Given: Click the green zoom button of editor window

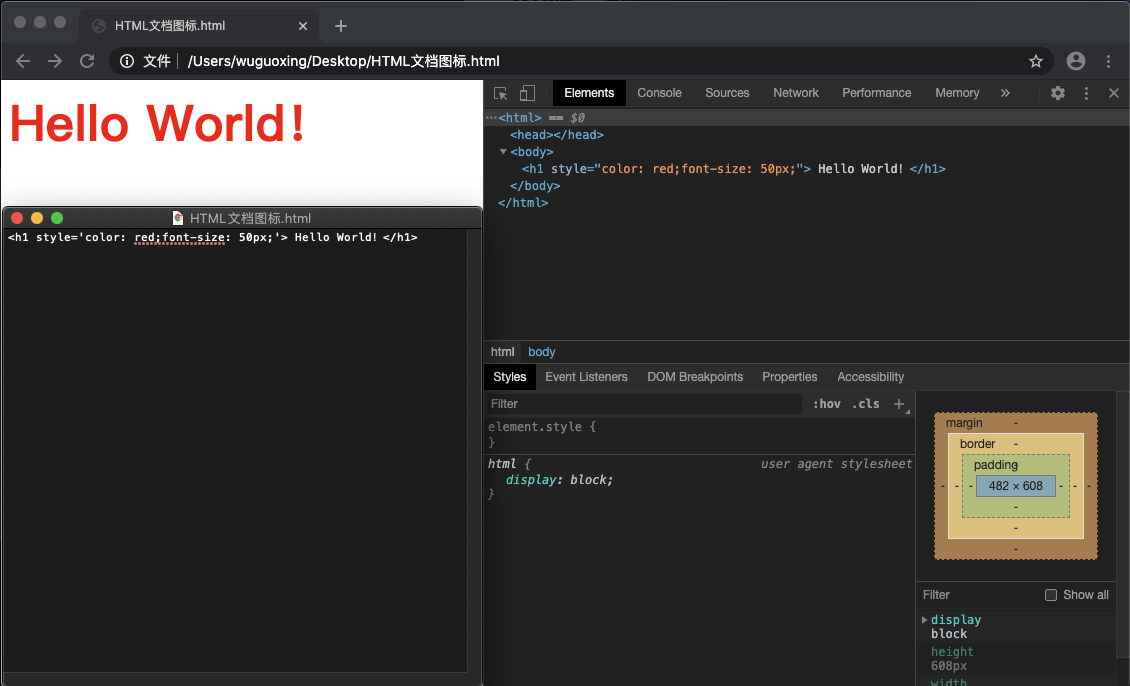Looking at the screenshot, I should coord(57,218).
